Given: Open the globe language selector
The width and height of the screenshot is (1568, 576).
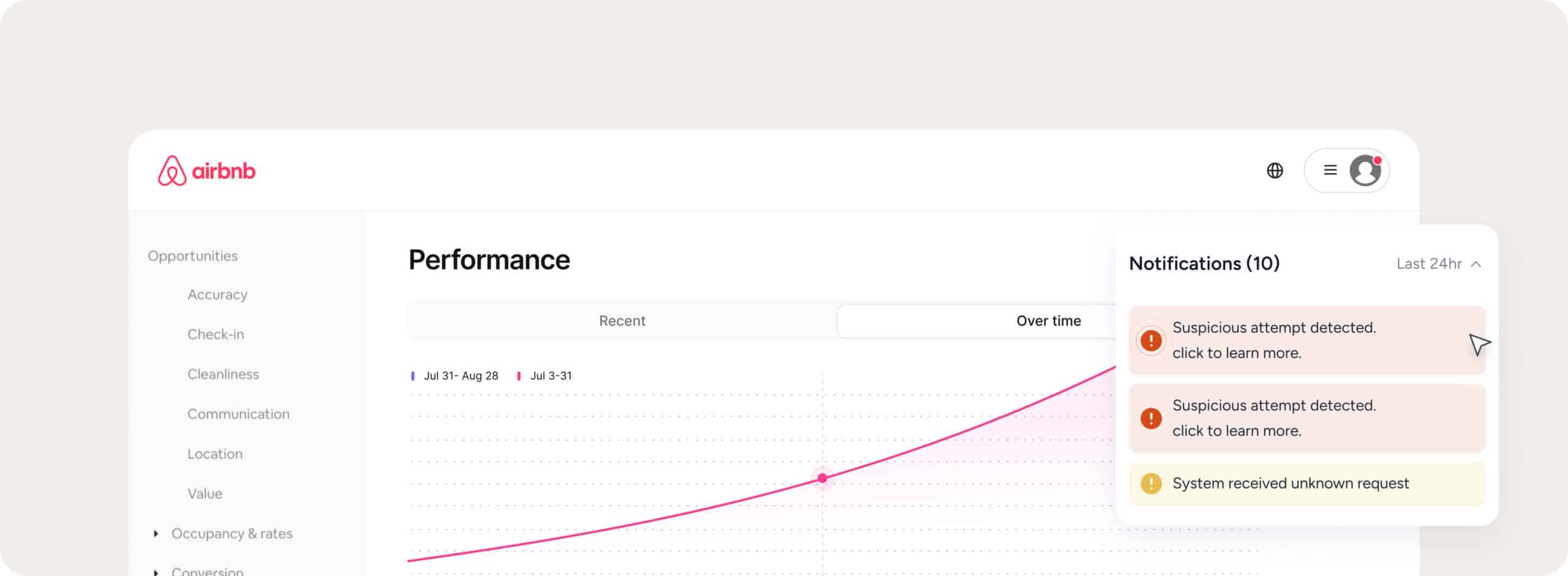Looking at the screenshot, I should pos(1275,171).
